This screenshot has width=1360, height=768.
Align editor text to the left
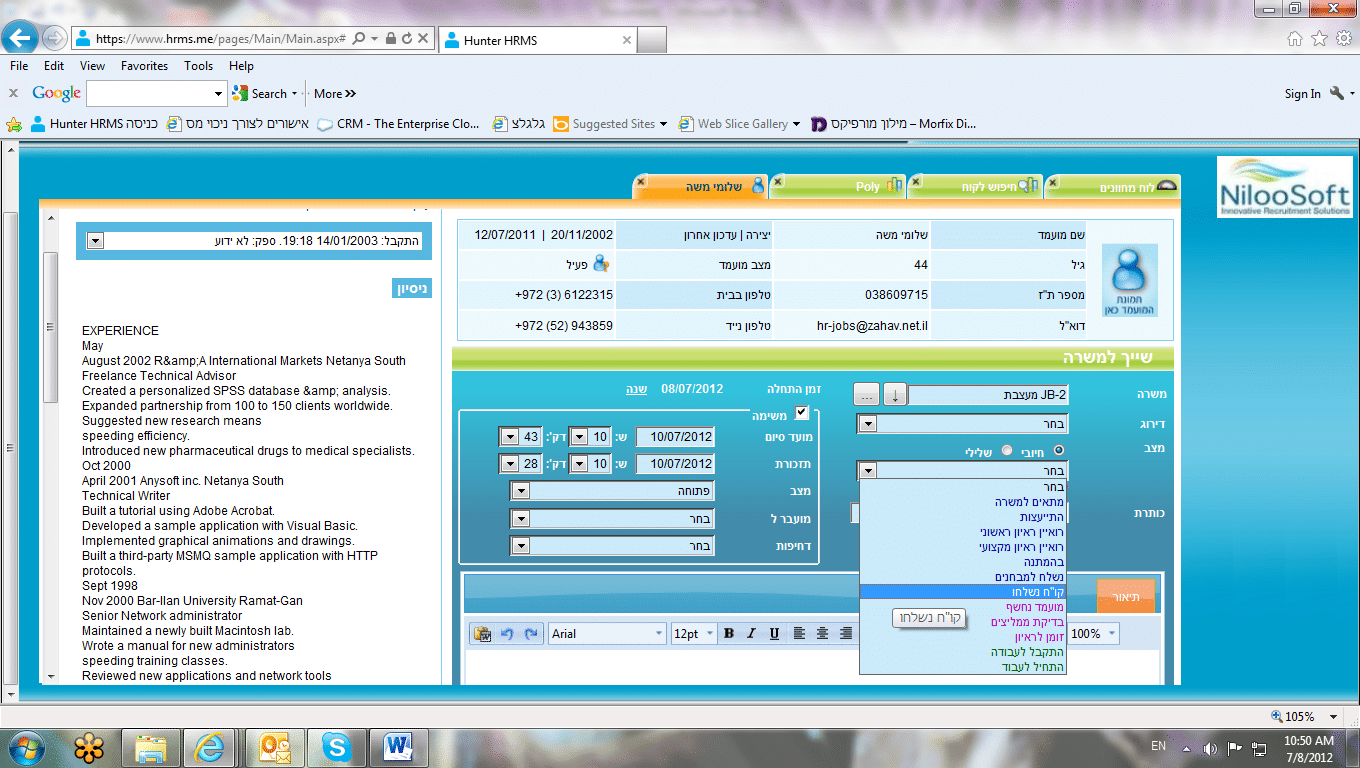pos(800,633)
